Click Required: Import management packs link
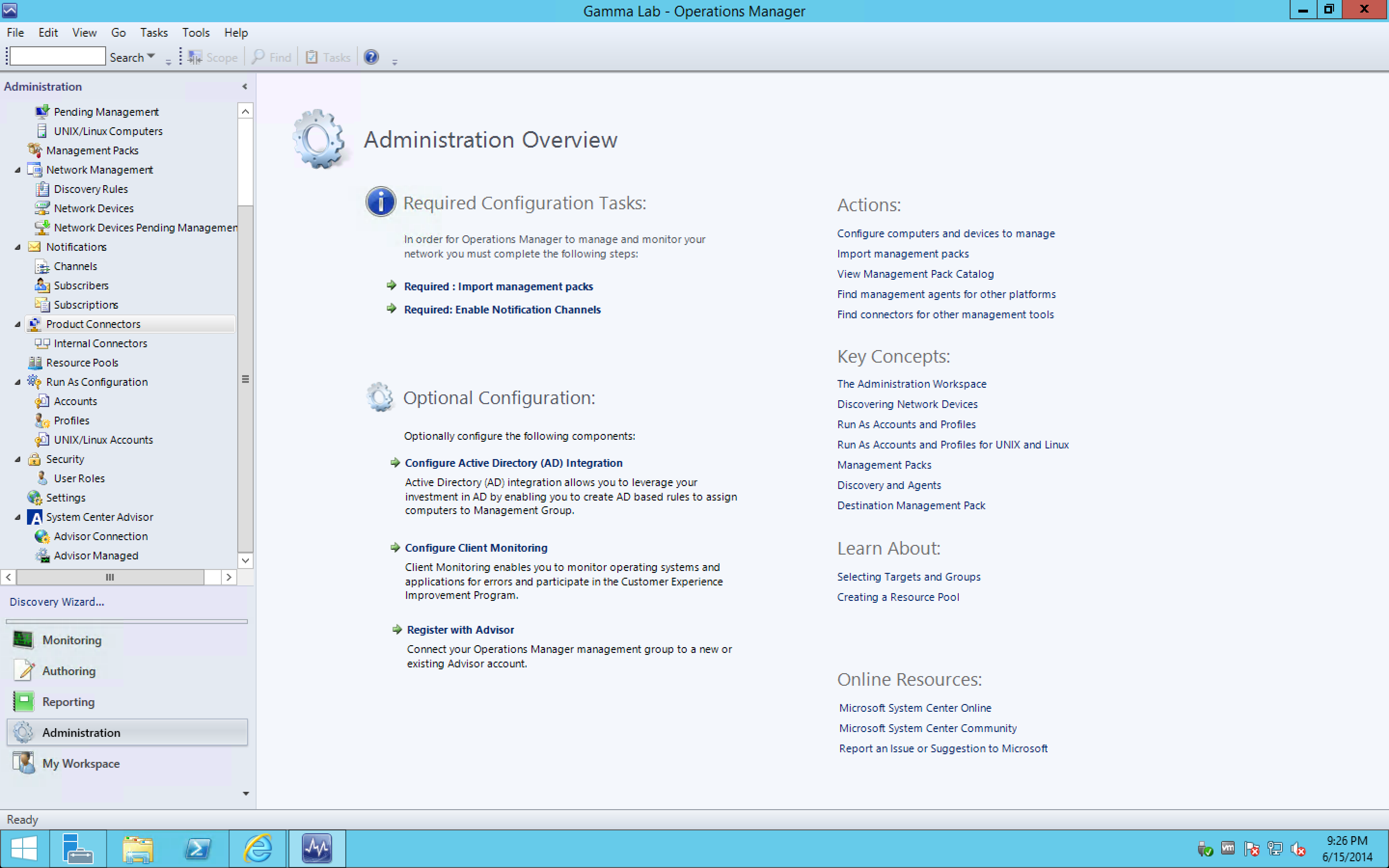The image size is (1389, 868). pos(498,286)
